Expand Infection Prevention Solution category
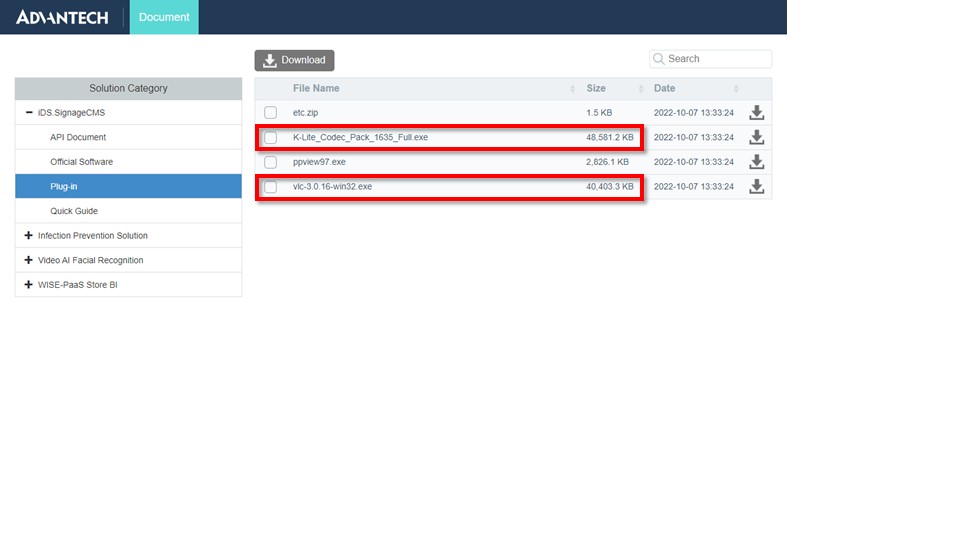This screenshot has height=540, width=960. pyautogui.click(x=28, y=236)
